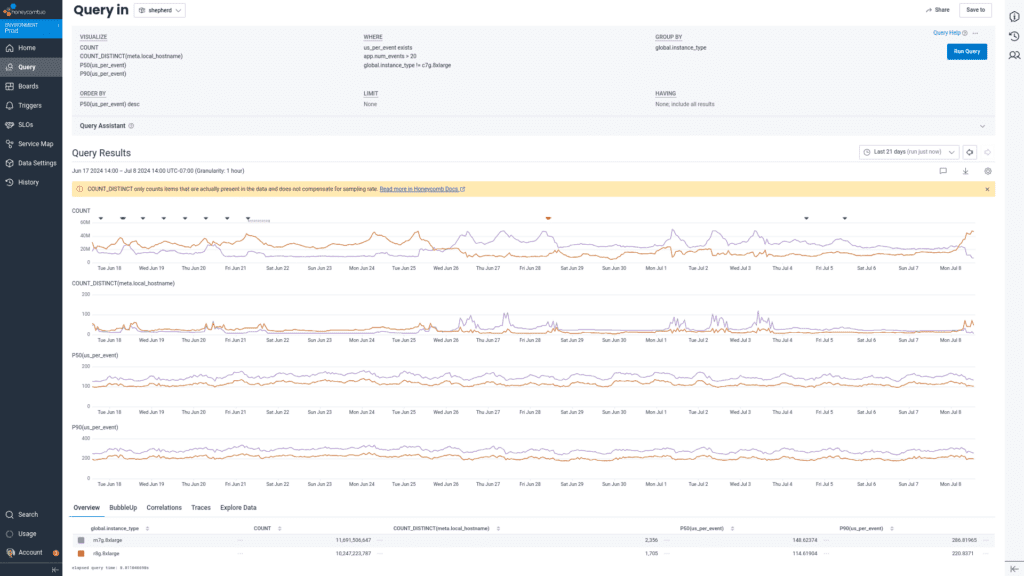
Task: Step back to the previous time range
Action: [969, 152]
